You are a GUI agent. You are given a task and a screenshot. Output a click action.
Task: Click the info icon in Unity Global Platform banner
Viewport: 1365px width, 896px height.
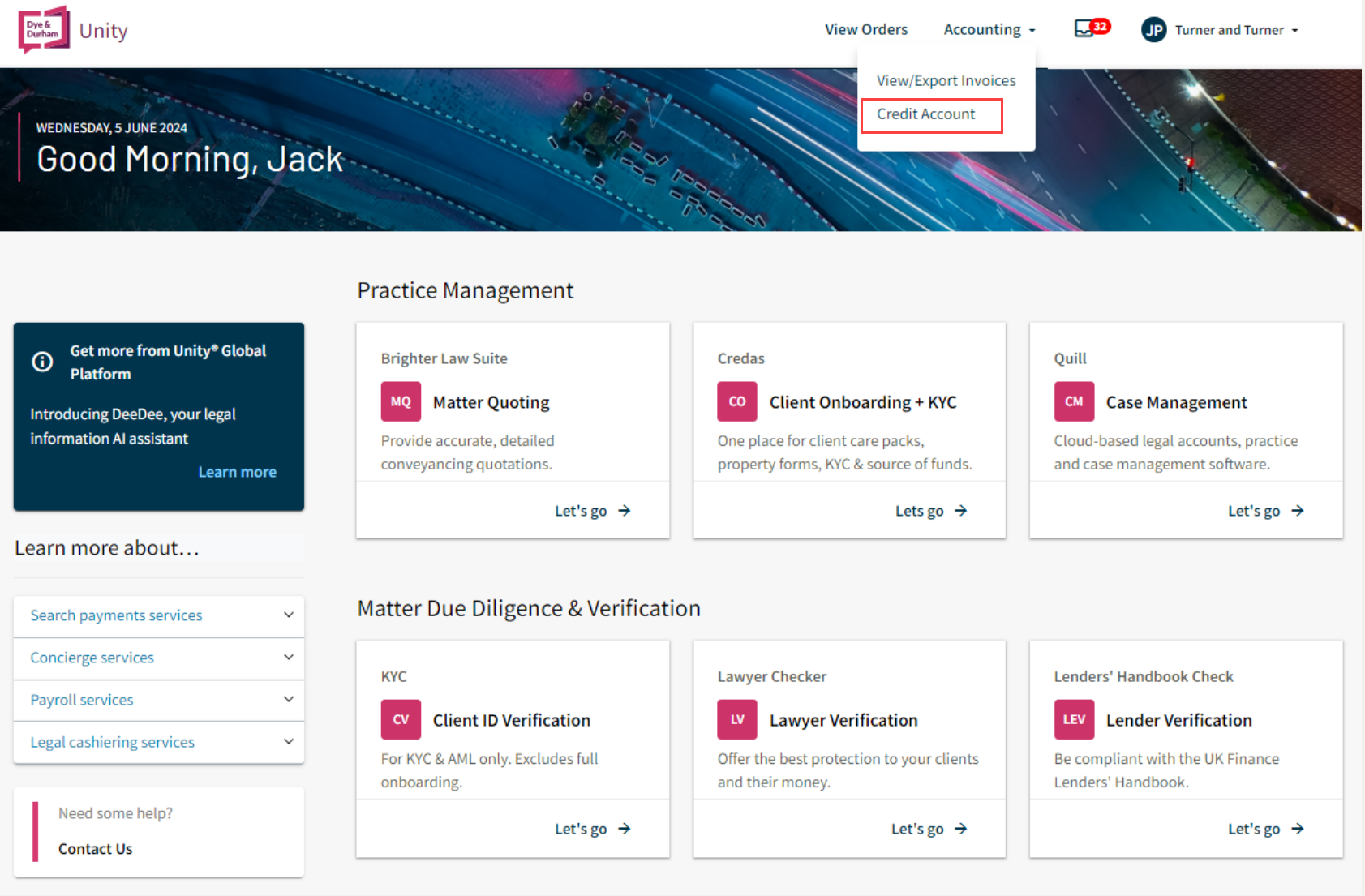coord(42,362)
